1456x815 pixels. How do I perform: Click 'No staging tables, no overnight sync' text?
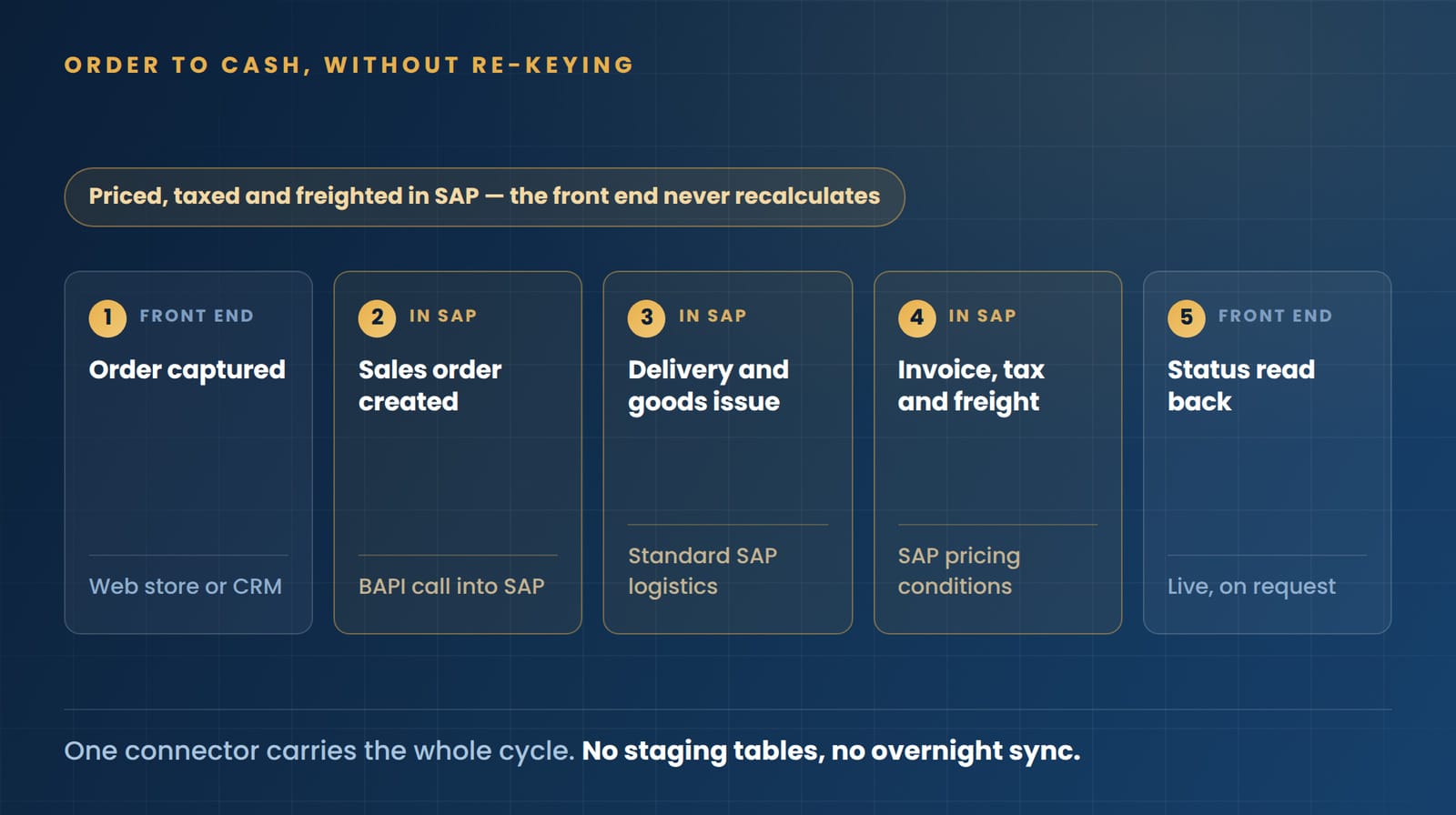click(x=831, y=751)
